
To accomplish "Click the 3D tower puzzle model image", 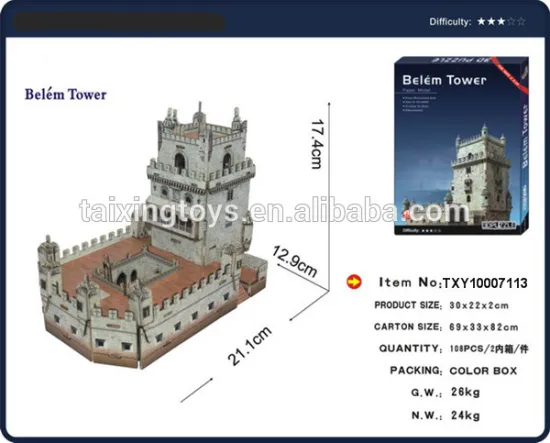I will tap(153, 236).
